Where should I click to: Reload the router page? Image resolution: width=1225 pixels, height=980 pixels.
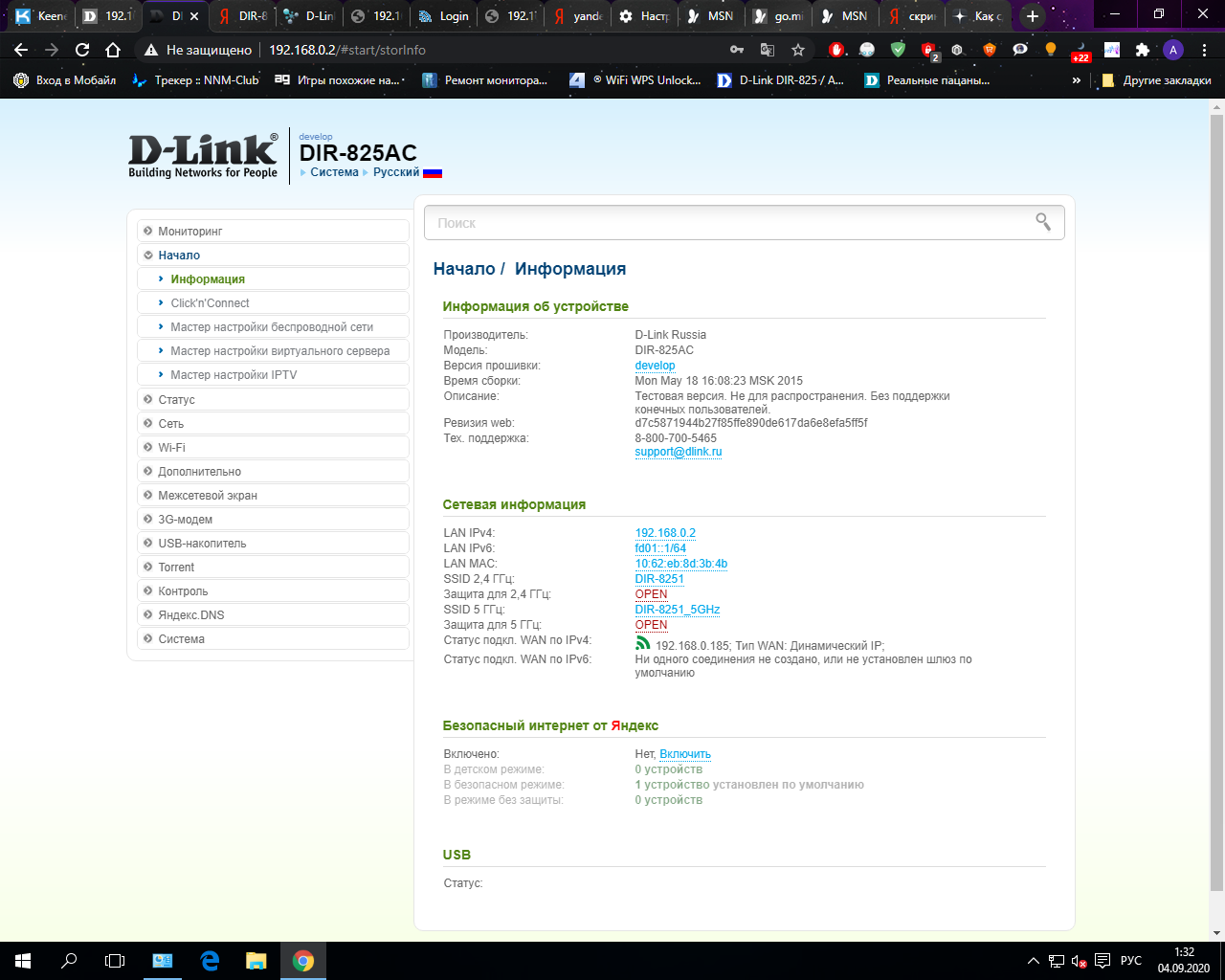pyautogui.click(x=82, y=50)
